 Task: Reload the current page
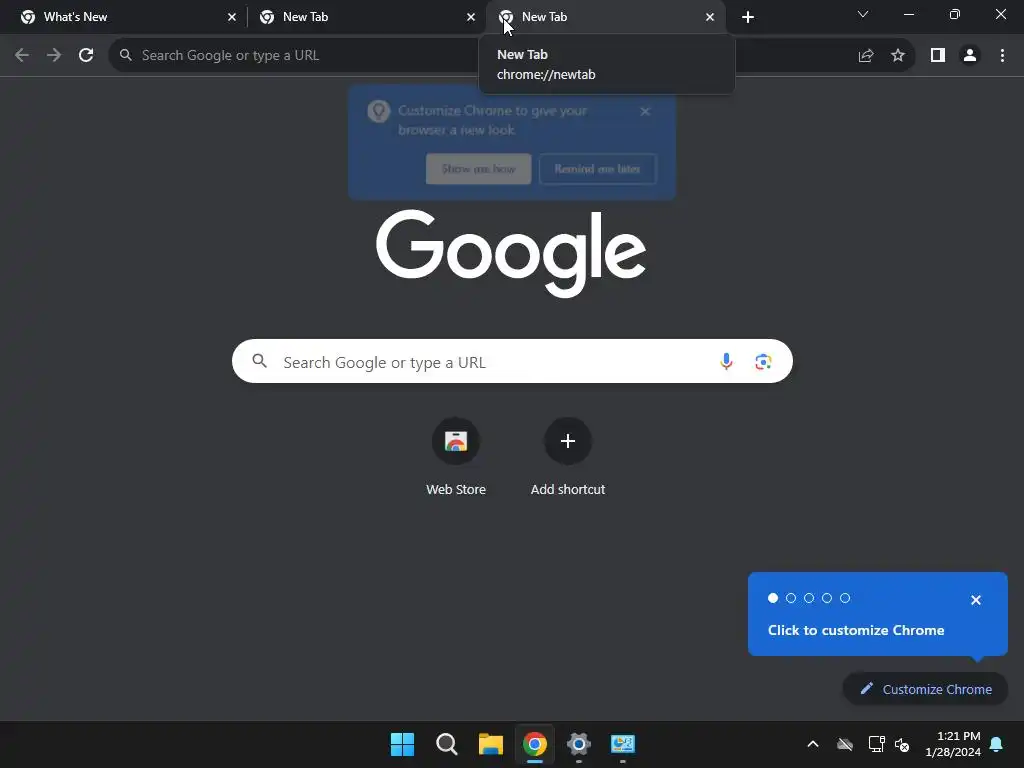click(x=86, y=56)
